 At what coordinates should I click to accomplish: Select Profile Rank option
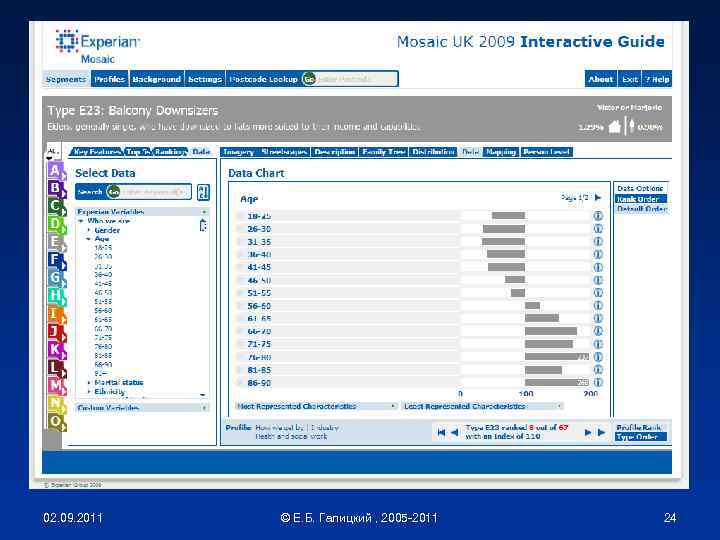[638, 428]
